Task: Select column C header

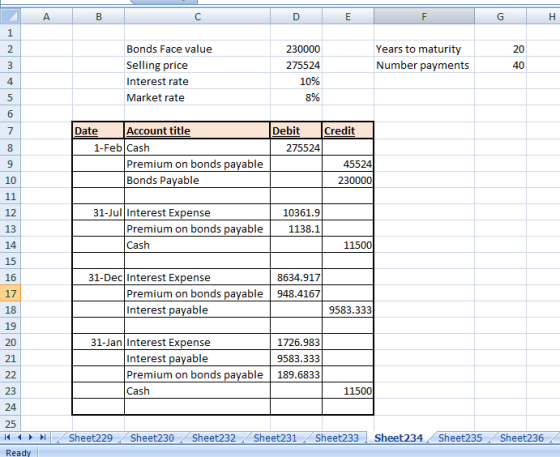Action: tap(198, 16)
